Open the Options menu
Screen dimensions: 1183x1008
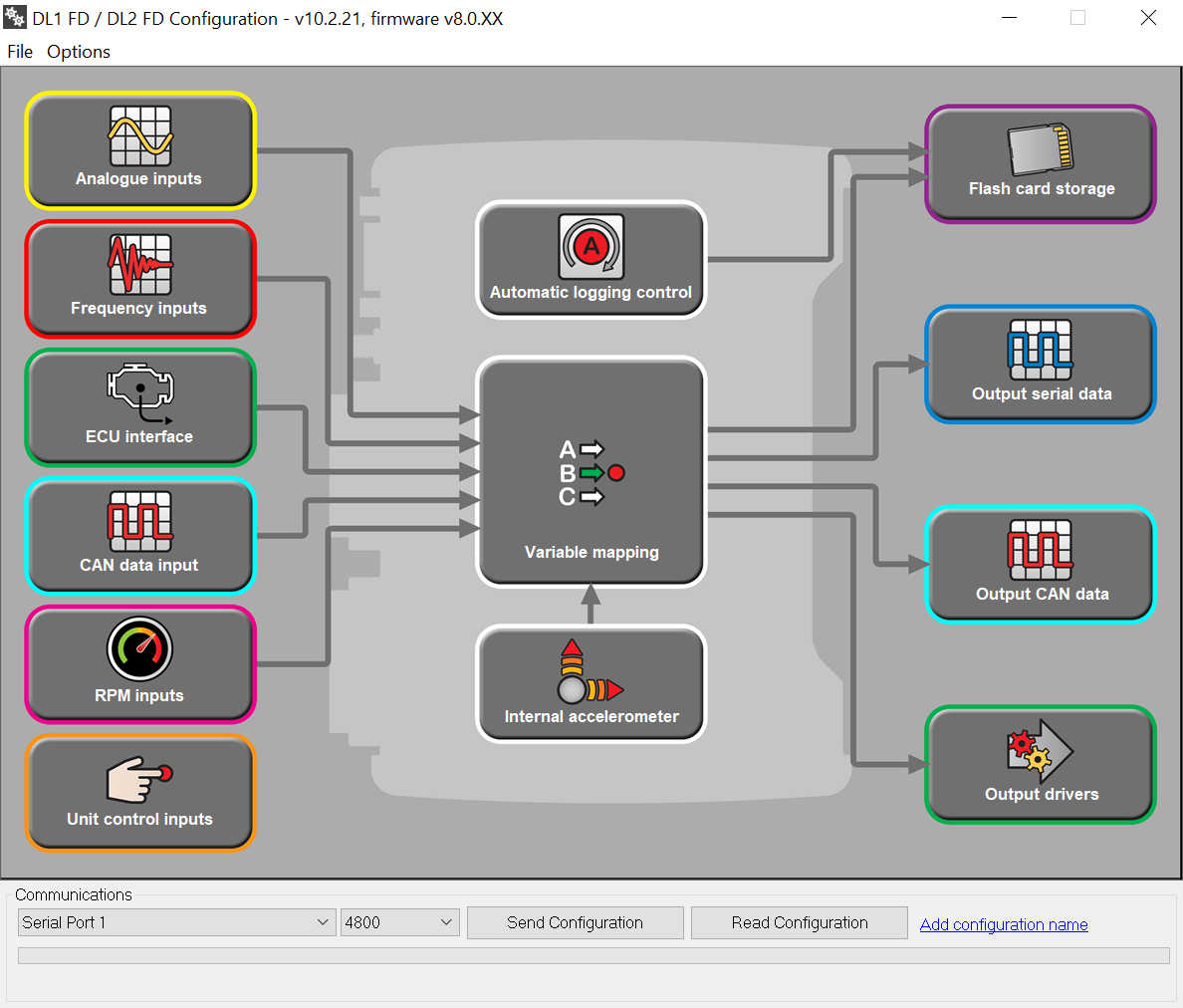(x=79, y=52)
